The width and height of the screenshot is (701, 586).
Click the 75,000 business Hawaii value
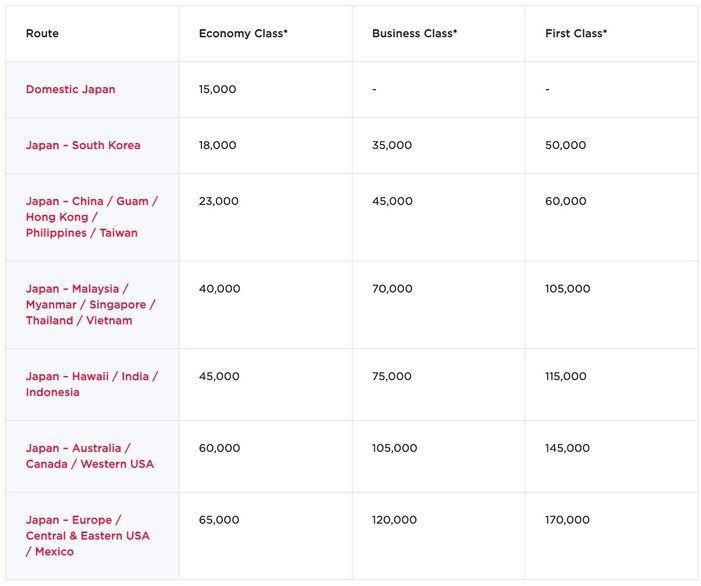[392, 377]
